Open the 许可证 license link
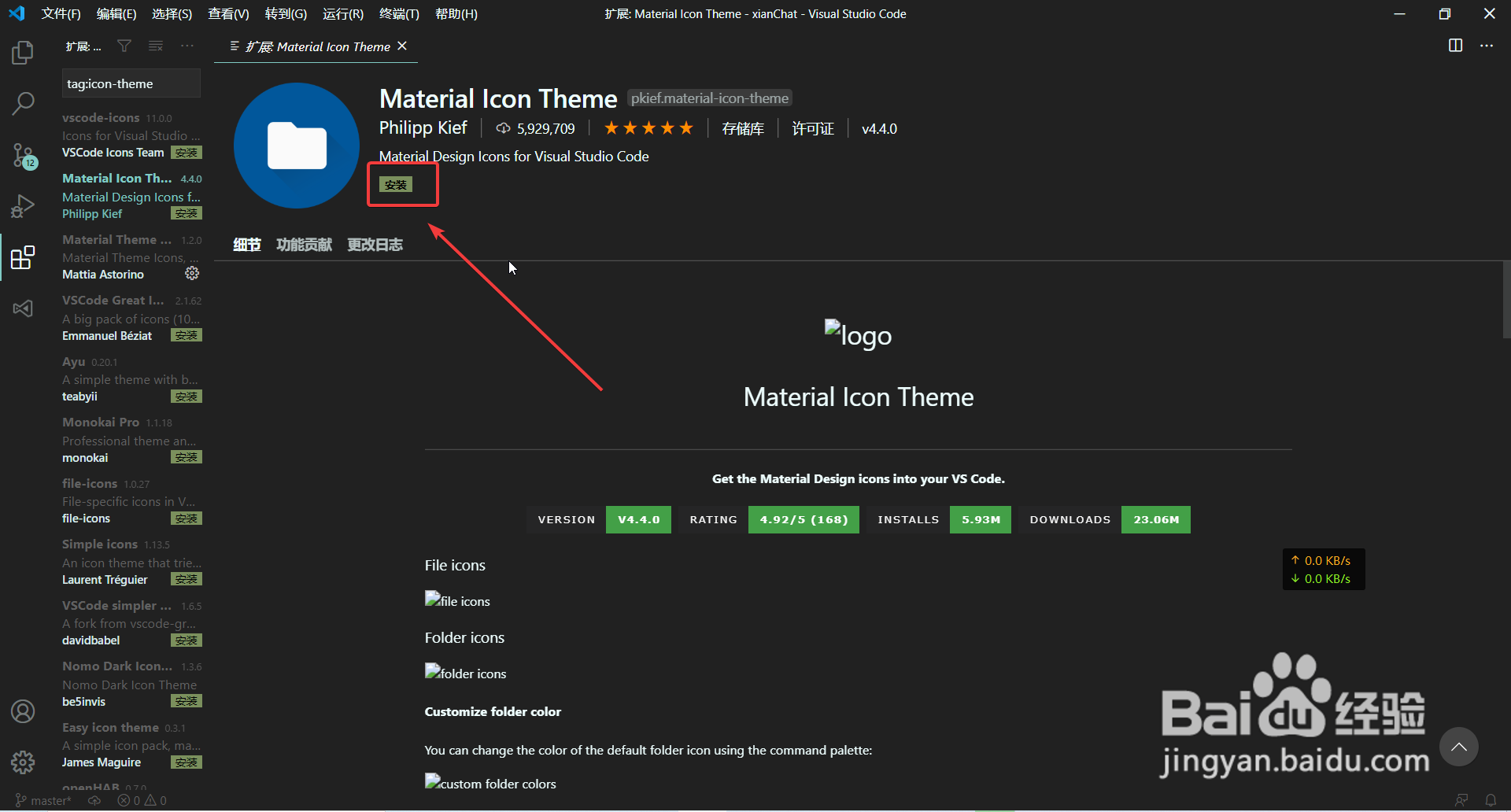The image size is (1511, 812). (813, 128)
